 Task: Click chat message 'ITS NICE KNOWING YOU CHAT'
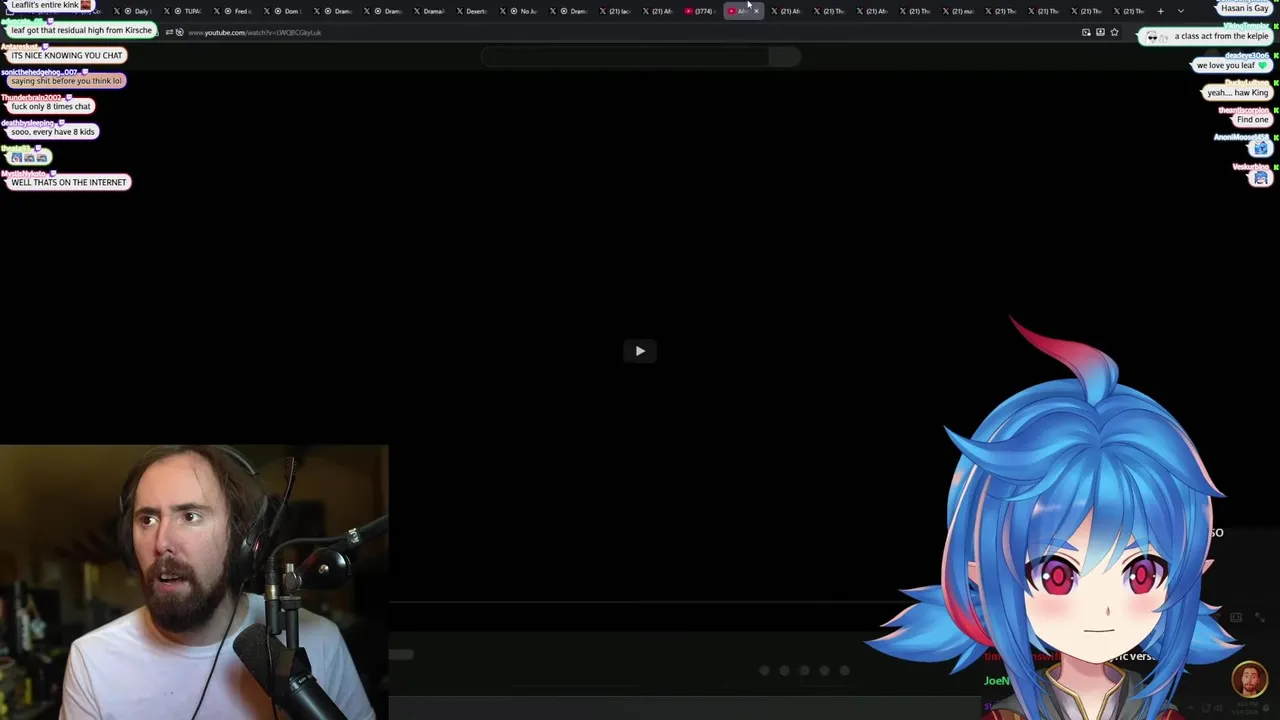tap(67, 55)
